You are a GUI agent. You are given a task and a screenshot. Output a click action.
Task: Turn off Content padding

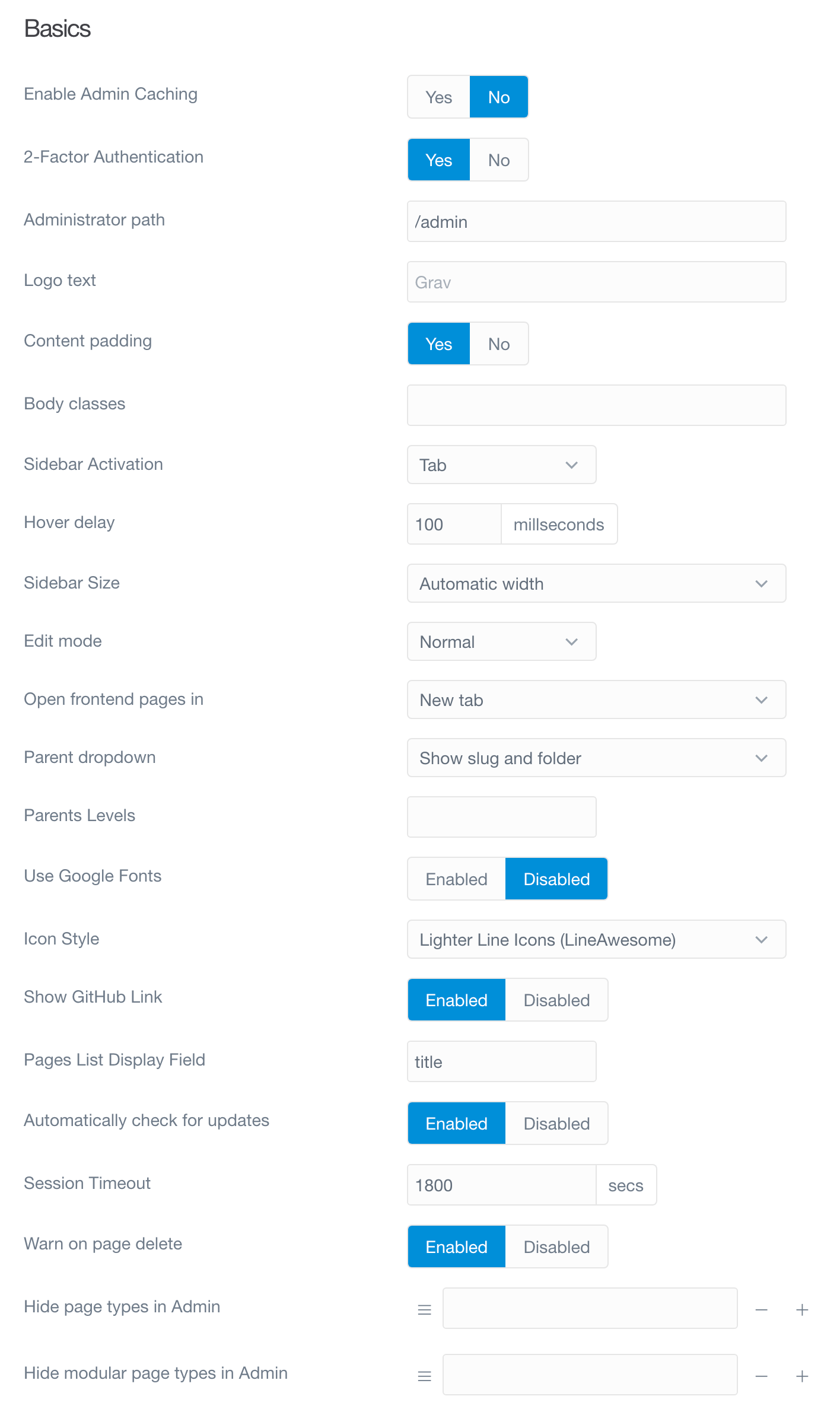498,344
